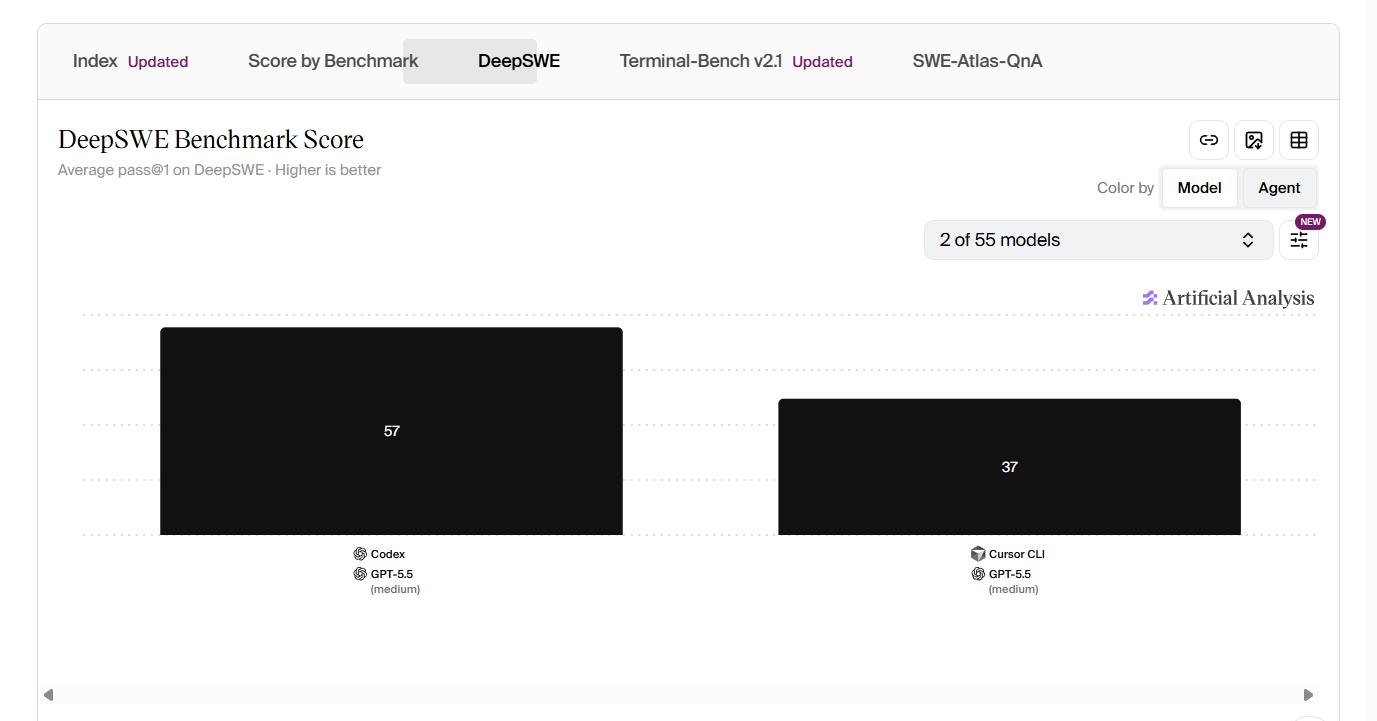
Task: Open the "2 of 55 models" dropdown
Action: [1098, 240]
